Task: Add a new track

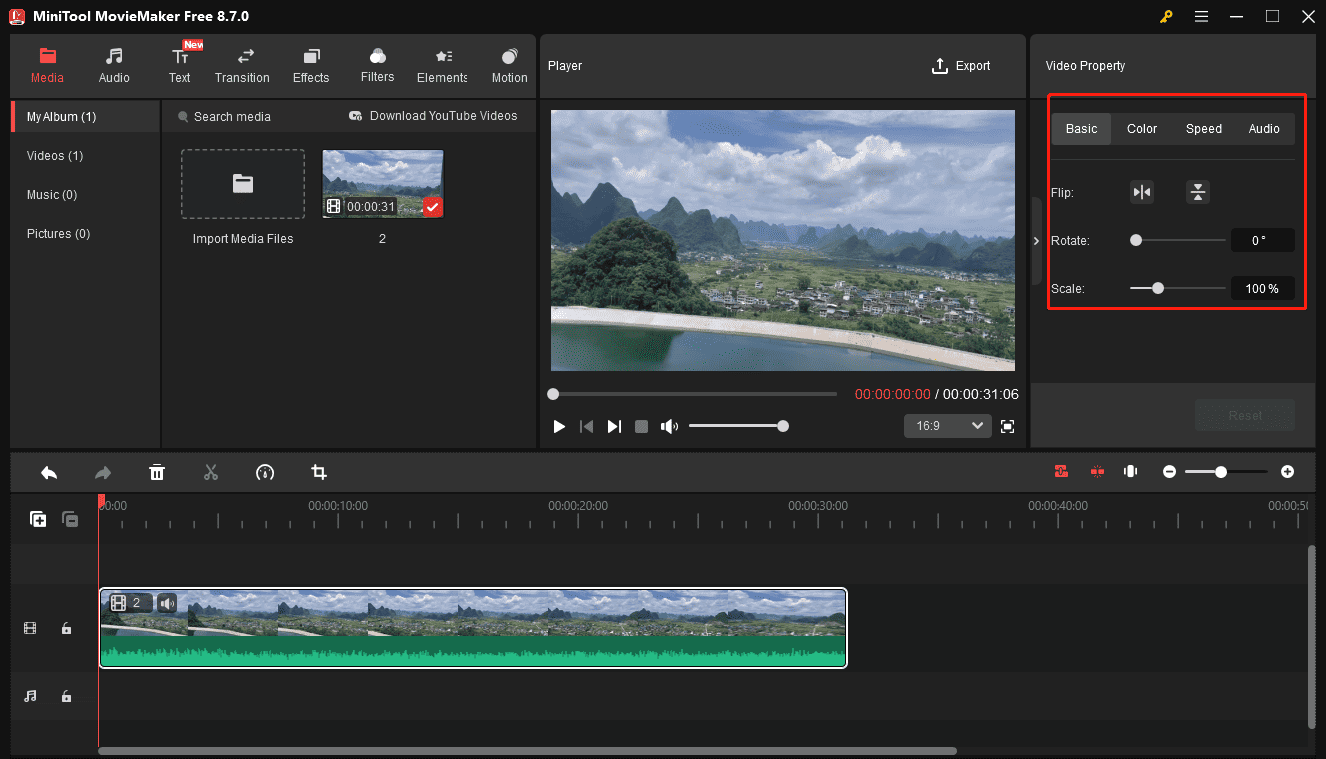Action: (x=38, y=519)
